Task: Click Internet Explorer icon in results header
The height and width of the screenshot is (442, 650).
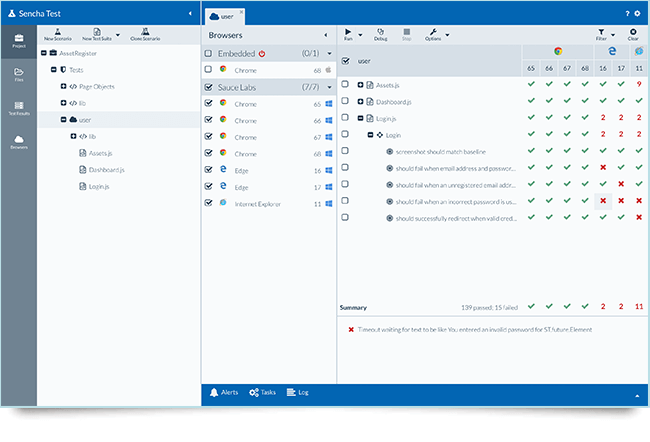Action: click(639, 51)
